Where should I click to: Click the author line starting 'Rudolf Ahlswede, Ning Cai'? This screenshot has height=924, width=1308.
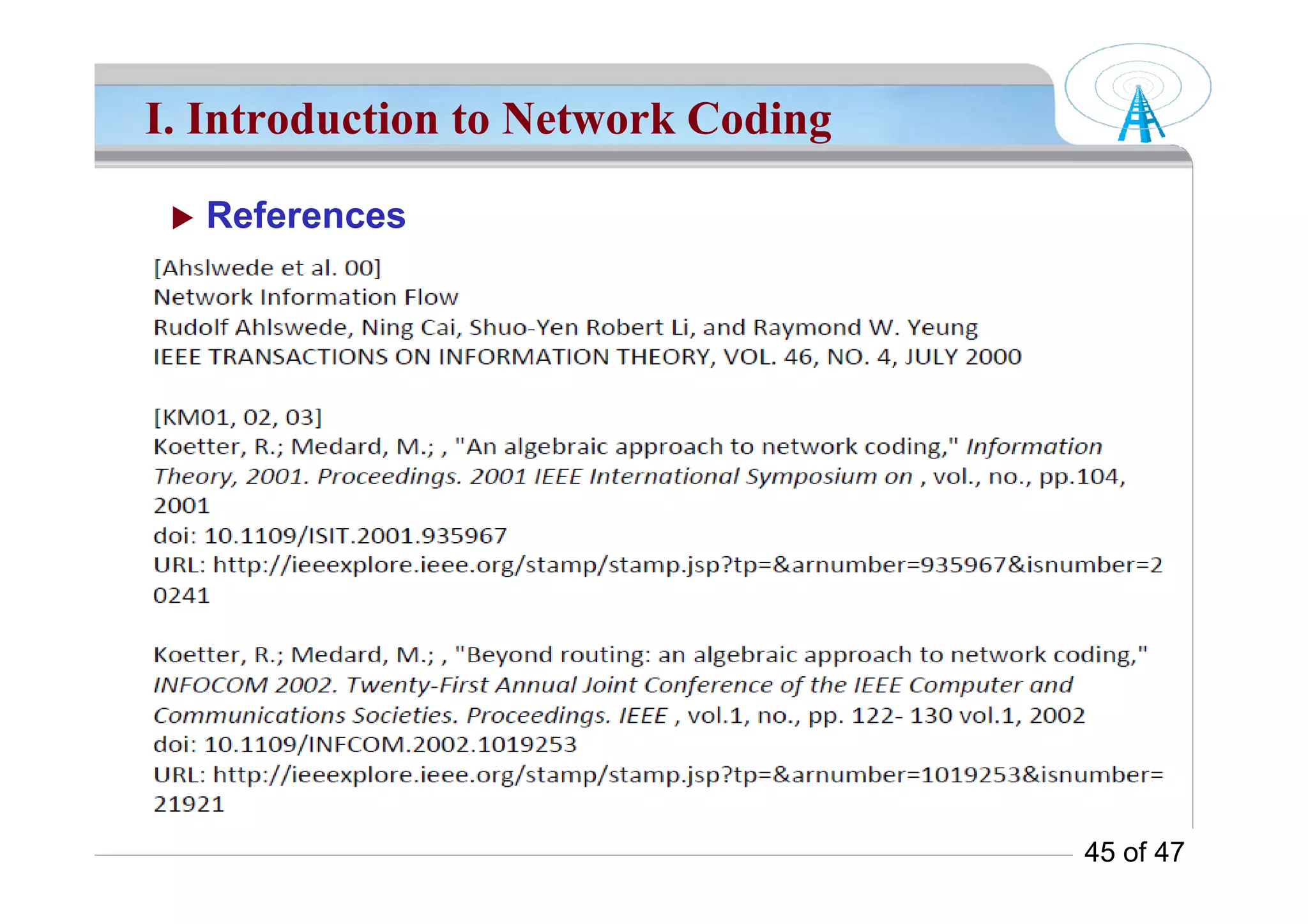tap(565, 328)
